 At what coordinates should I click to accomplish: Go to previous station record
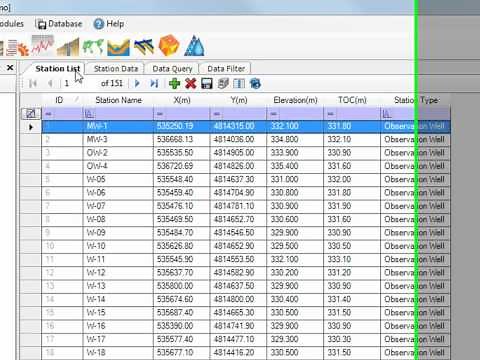pos(50,83)
